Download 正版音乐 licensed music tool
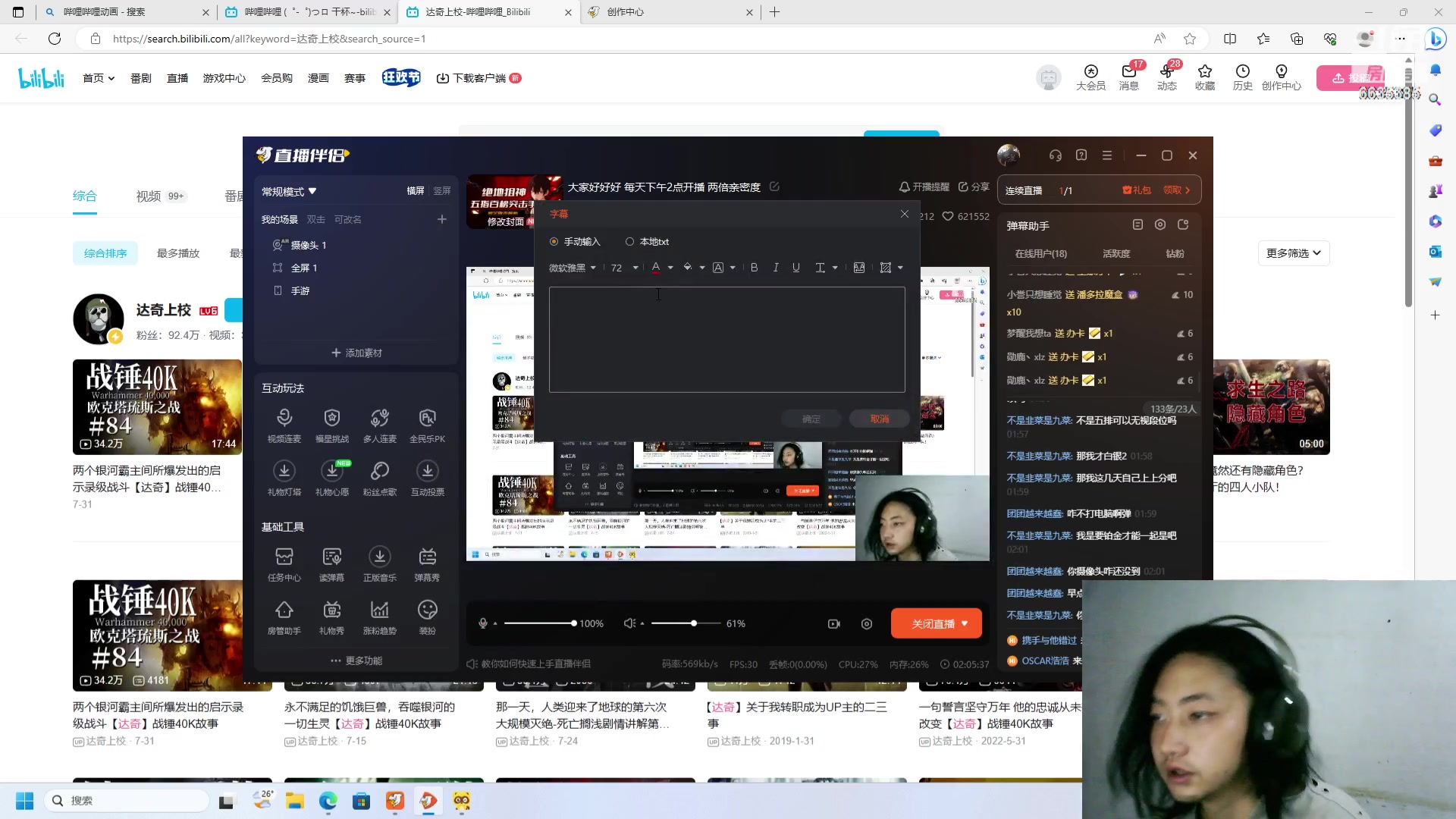1456x819 pixels. click(x=380, y=564)
